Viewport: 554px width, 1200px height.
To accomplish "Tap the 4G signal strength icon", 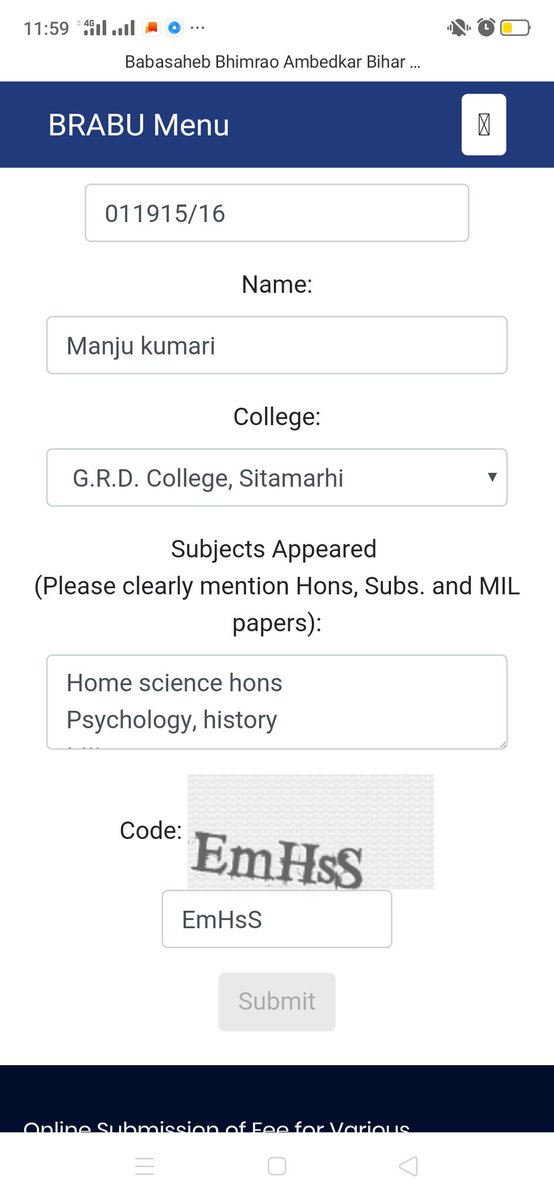I will click(x=94, y=27).
